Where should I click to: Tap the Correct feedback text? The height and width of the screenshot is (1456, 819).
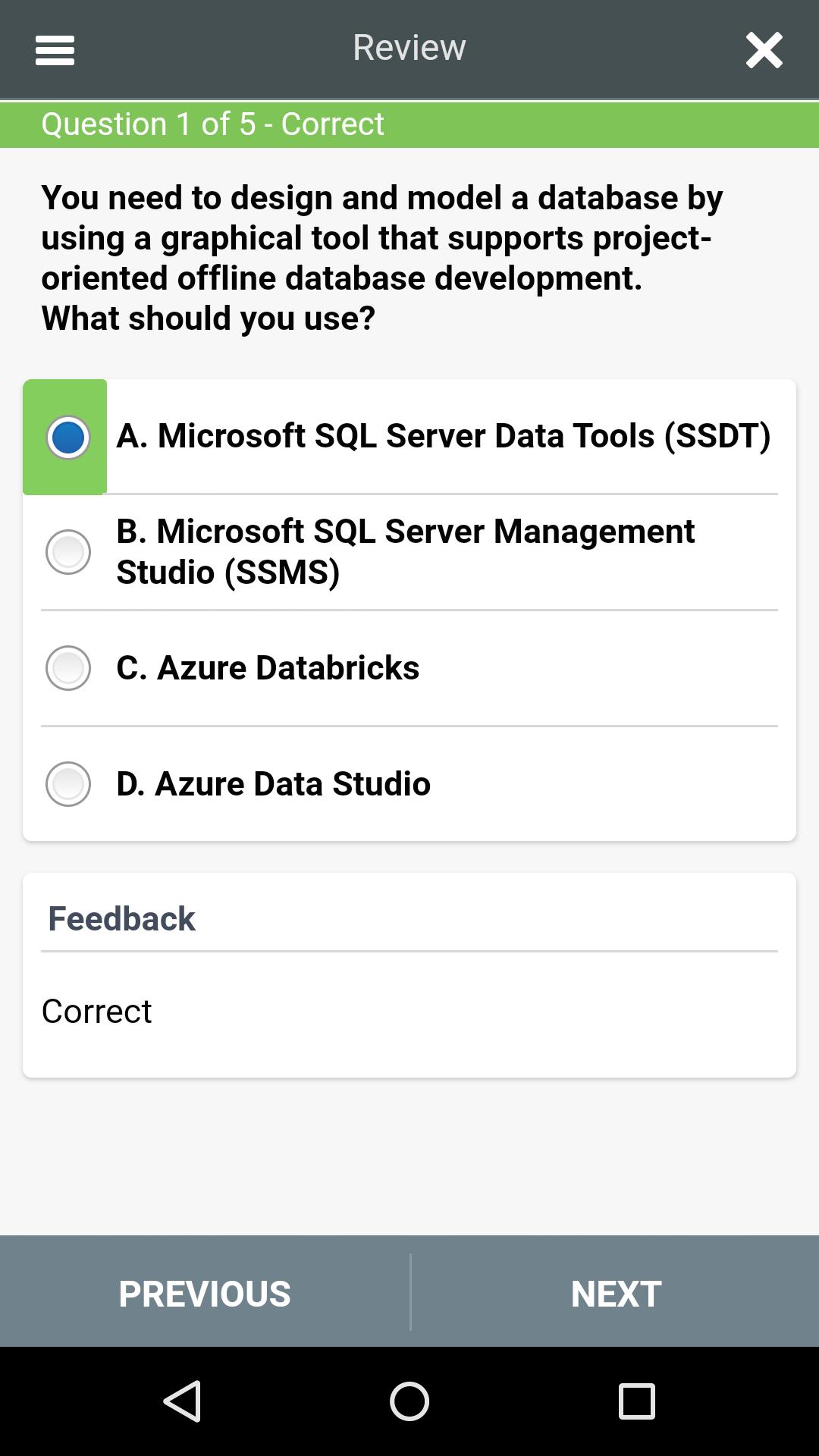[96, 1011]
